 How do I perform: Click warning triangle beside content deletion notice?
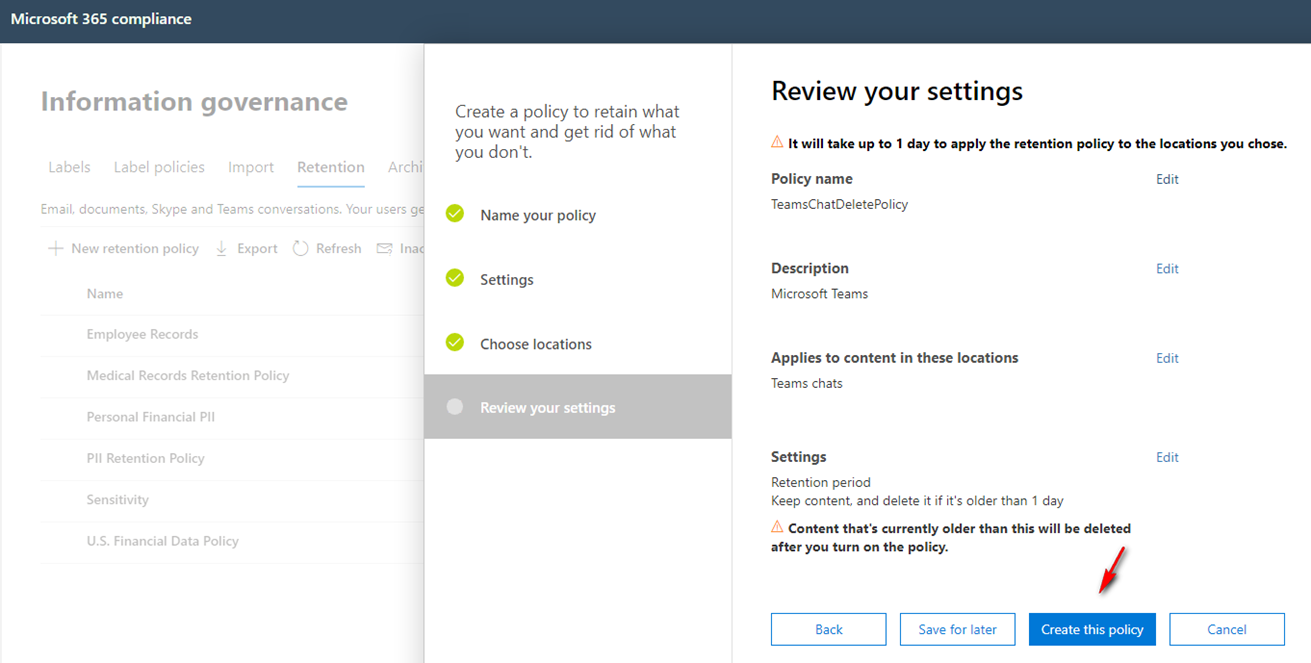777,527
